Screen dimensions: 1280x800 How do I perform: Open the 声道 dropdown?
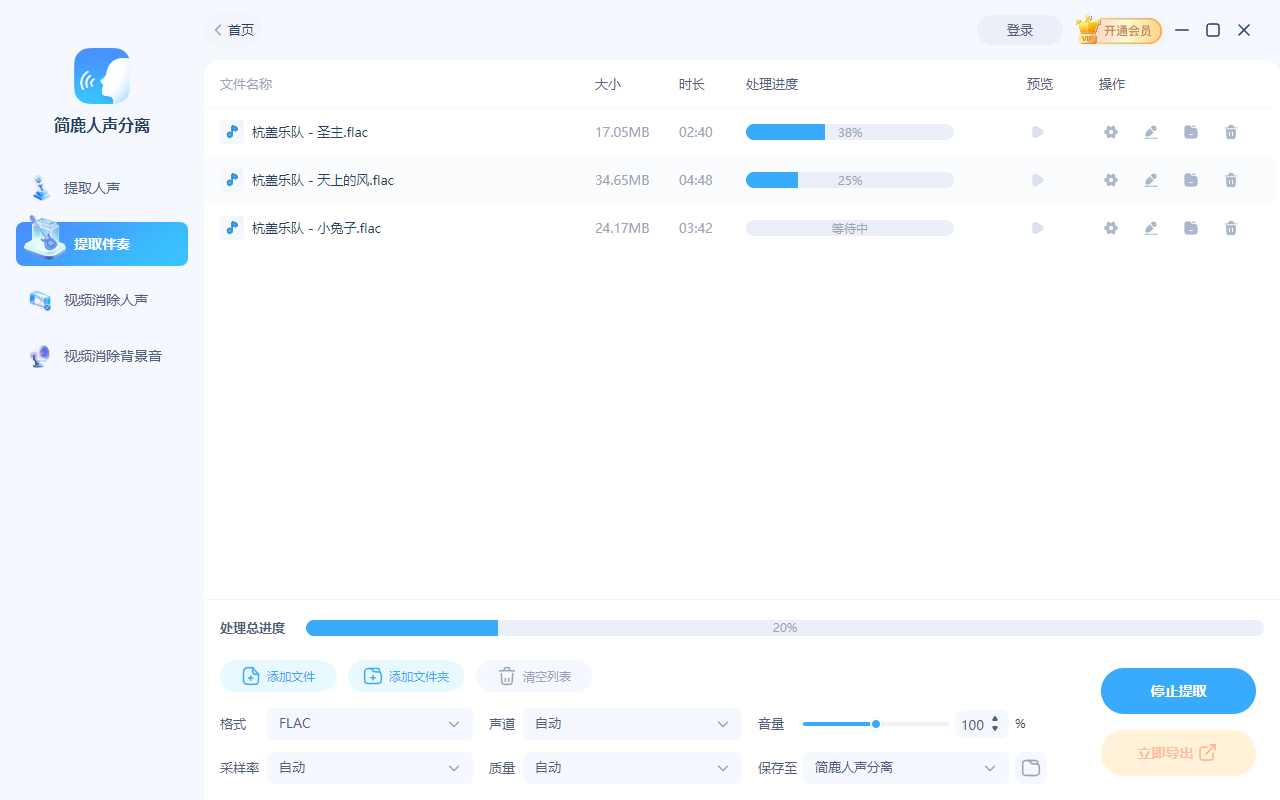pos(632,724)
